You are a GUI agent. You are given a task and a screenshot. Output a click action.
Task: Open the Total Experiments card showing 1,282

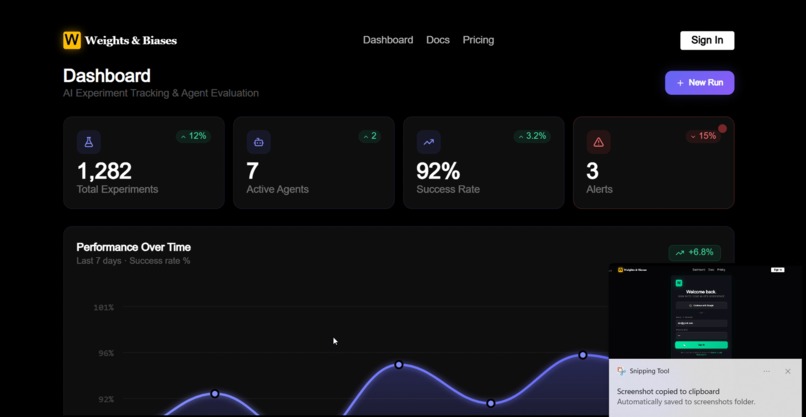pyautogui.click(x=144, y=162)
